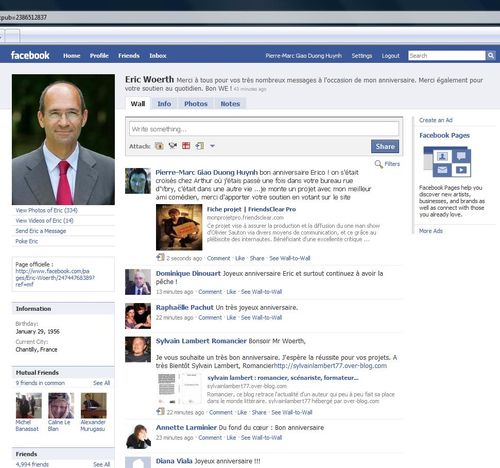Open Diana Viala's profile name
This screenshot has width=500, height=468.
point(174,461)
